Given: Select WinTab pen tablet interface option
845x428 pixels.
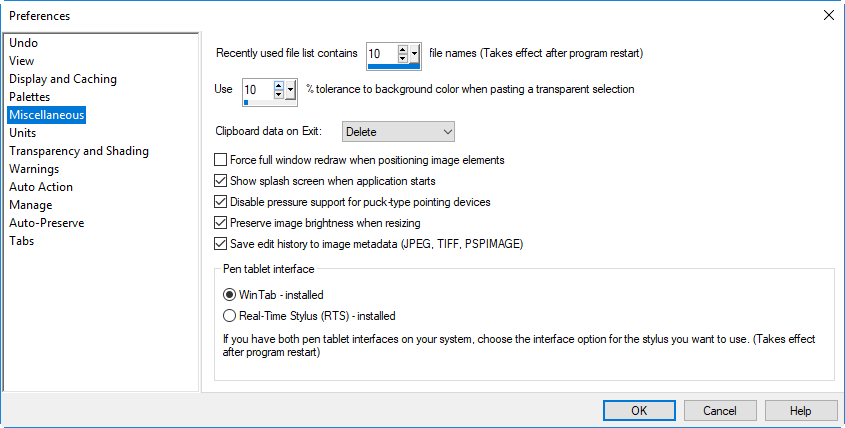Looking at the screenshot, I should [230, 295].
